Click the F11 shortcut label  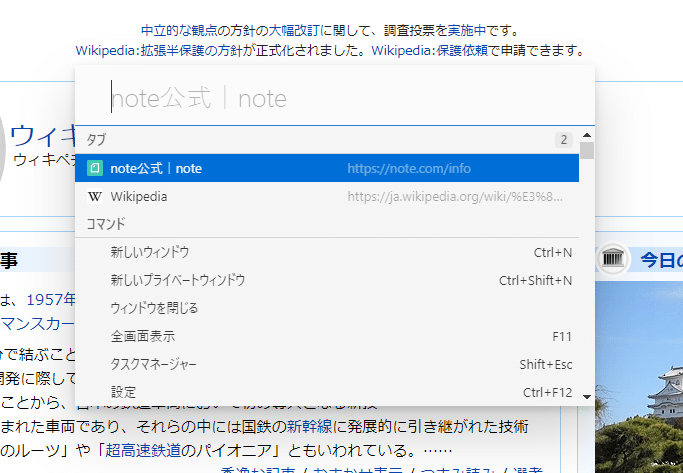point(562,336)
